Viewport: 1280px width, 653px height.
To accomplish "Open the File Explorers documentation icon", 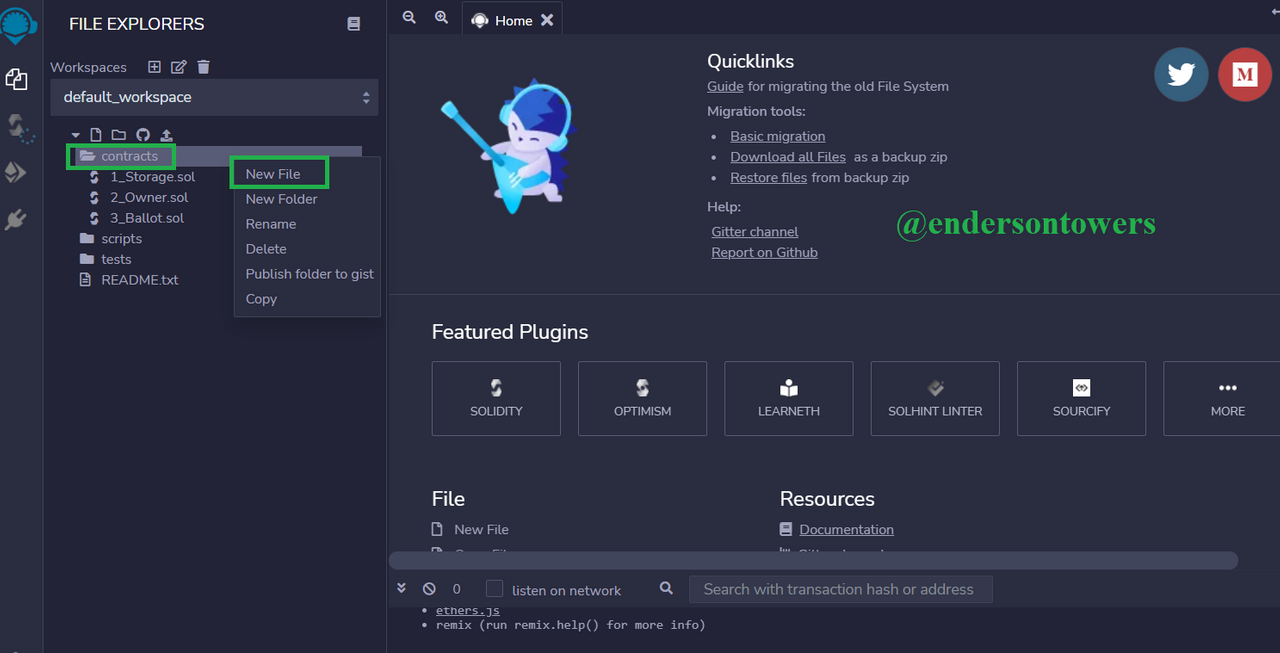I will (353, 24).
